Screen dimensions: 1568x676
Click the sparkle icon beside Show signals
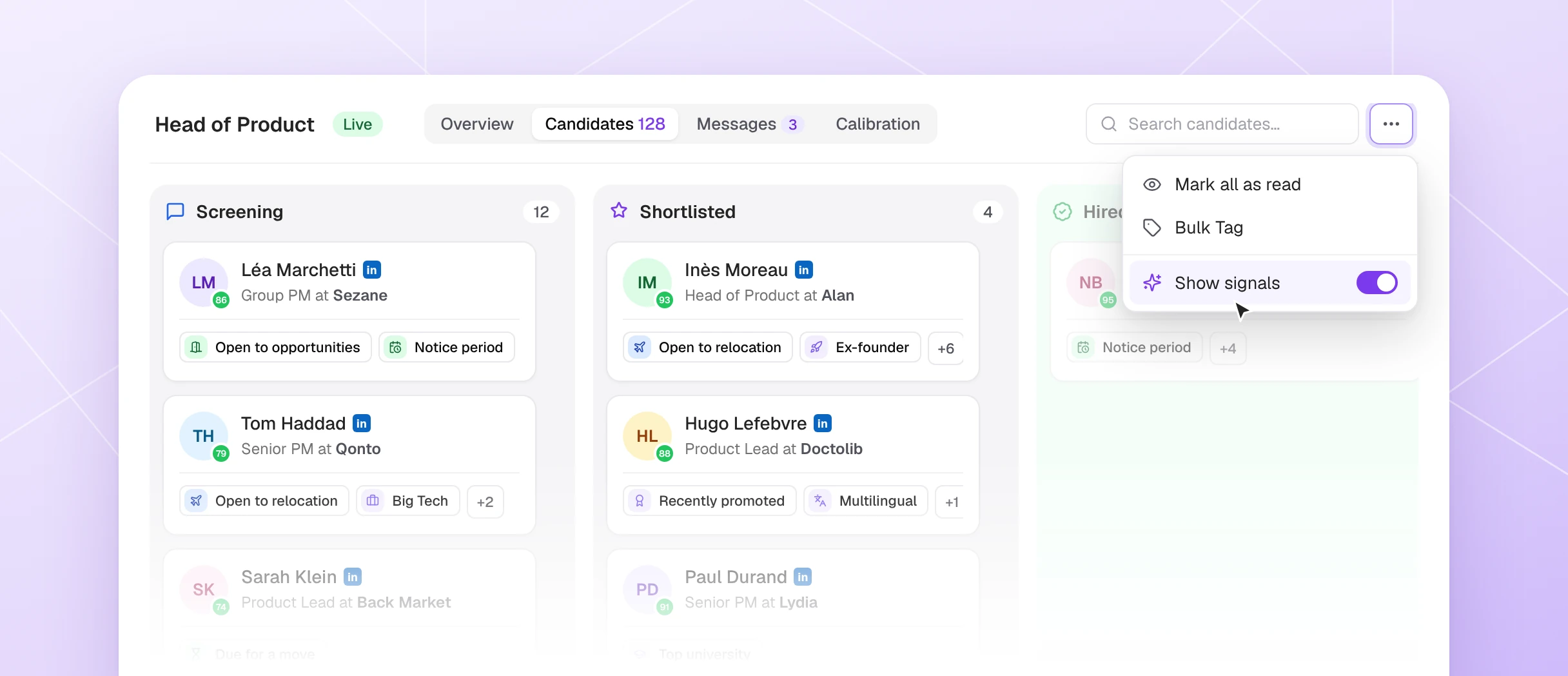1152,283
